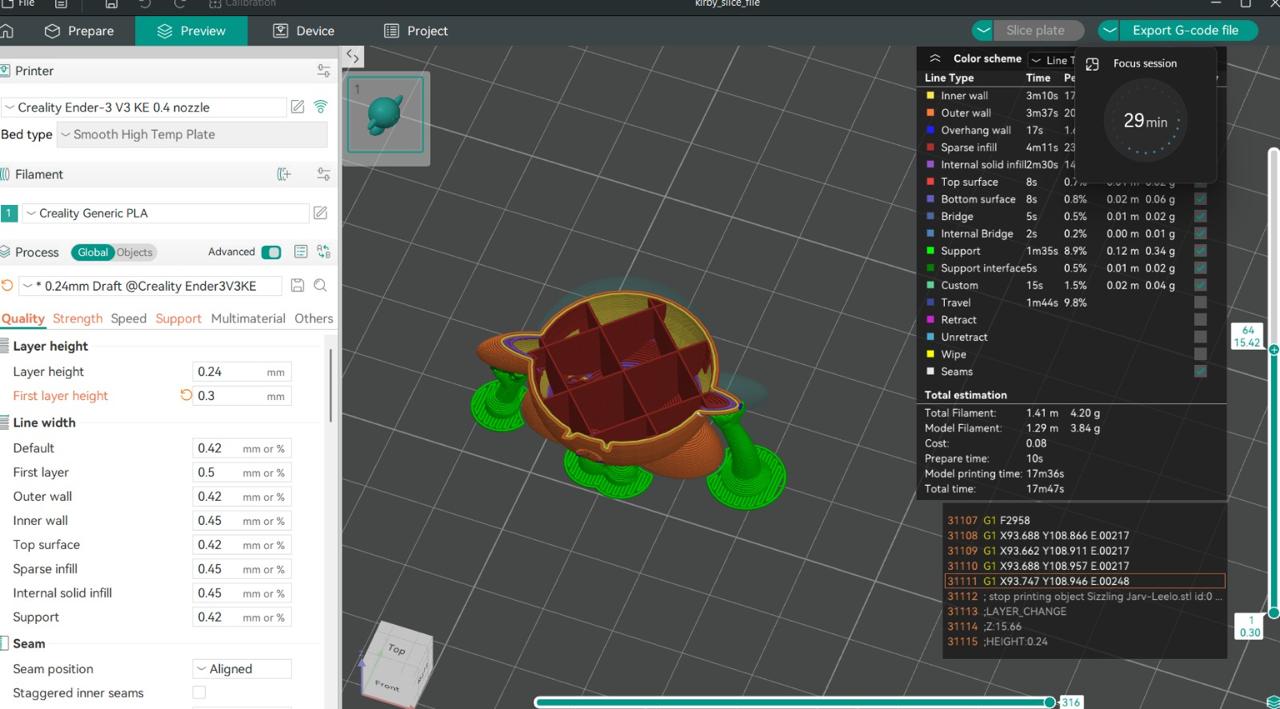Click the layer slider plus handle
The height and width of the screenshot is (709, 1280).
point(1273,350)
